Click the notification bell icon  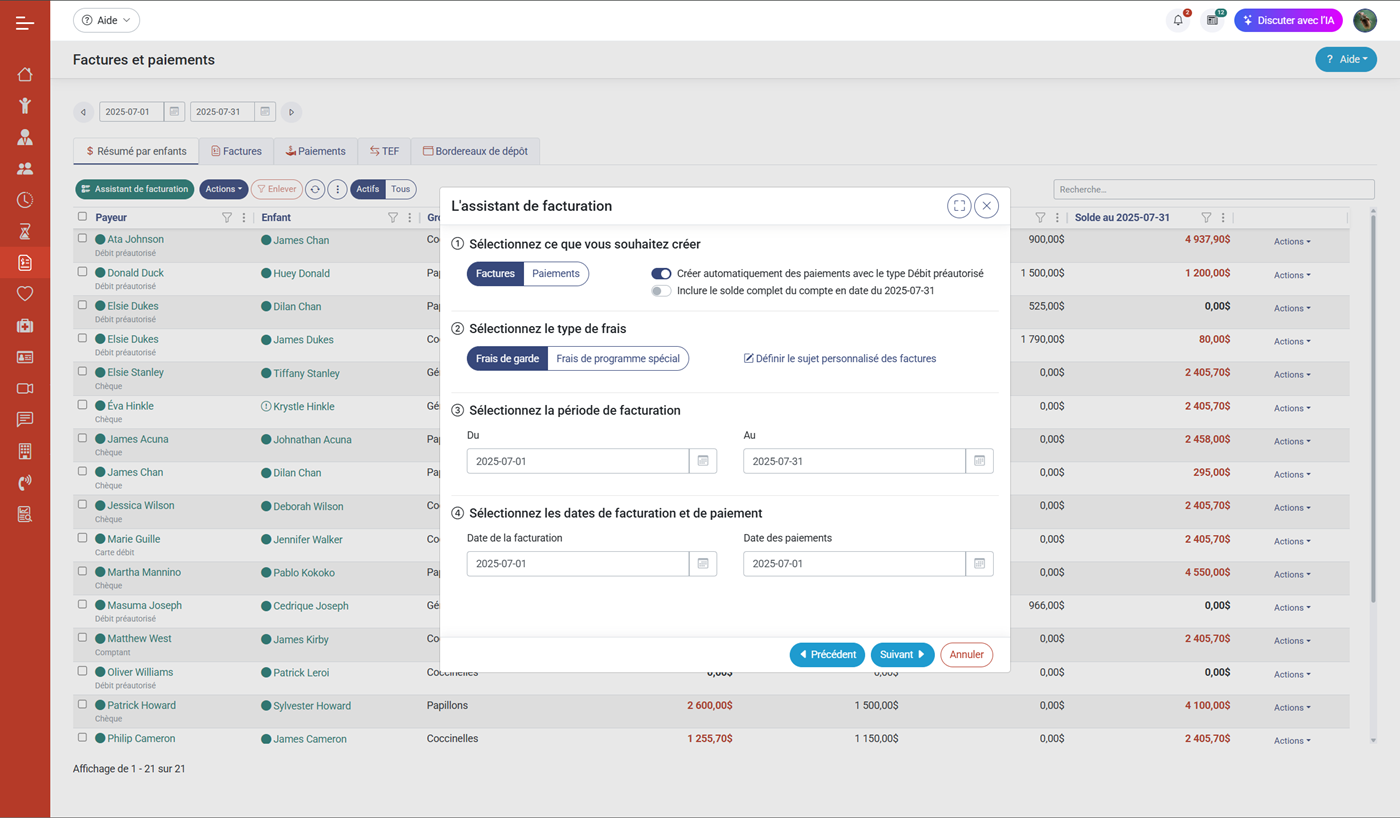click(1178, 20)
